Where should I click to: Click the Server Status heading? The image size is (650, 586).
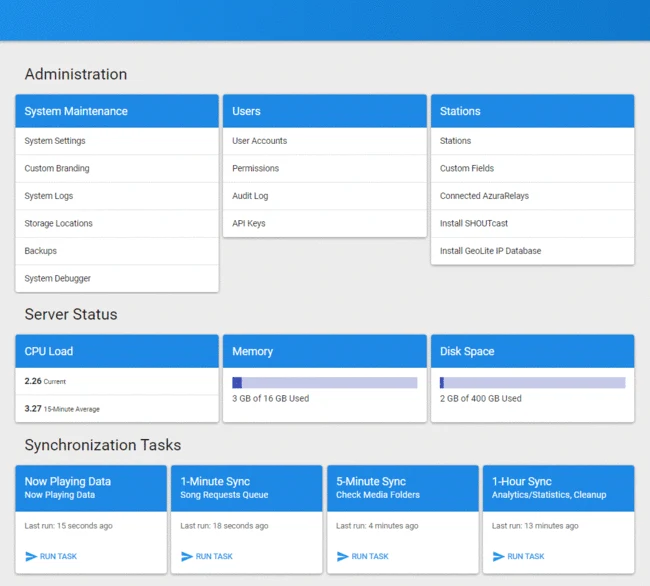pos(71,314)
